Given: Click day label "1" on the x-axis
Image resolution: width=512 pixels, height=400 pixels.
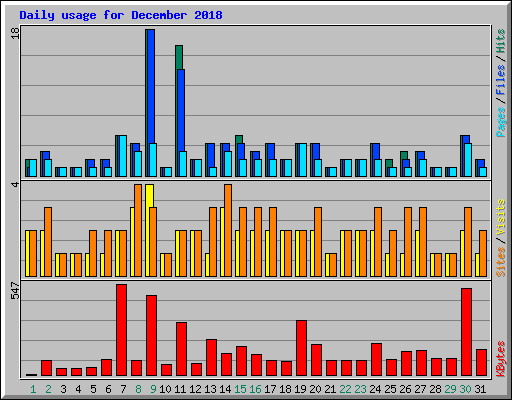Looking at the screenshot, I should (x=33, y=389).
